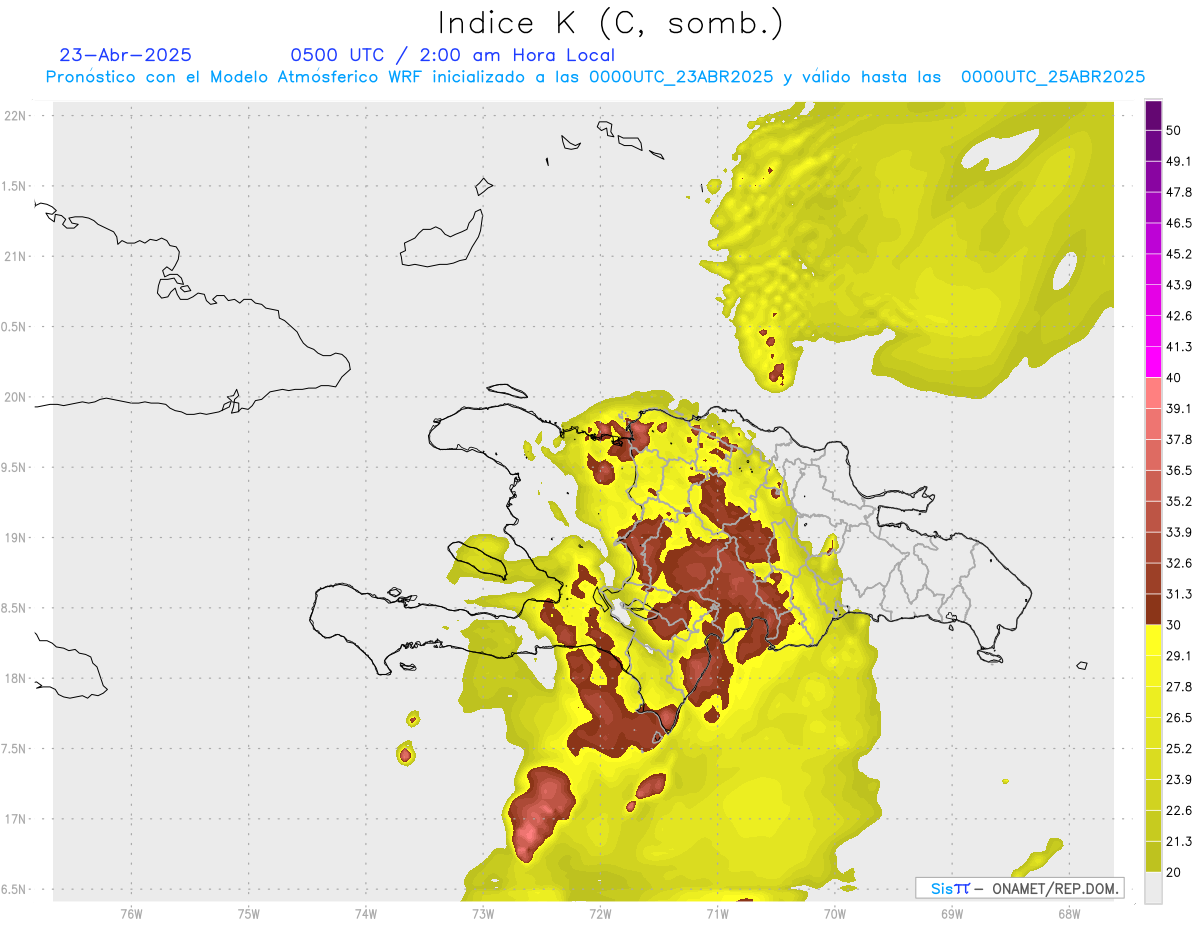Click the color scale value 39.1
Image resolution: width=1200 pixels, height=927 pixels.
click(1179, 408)
